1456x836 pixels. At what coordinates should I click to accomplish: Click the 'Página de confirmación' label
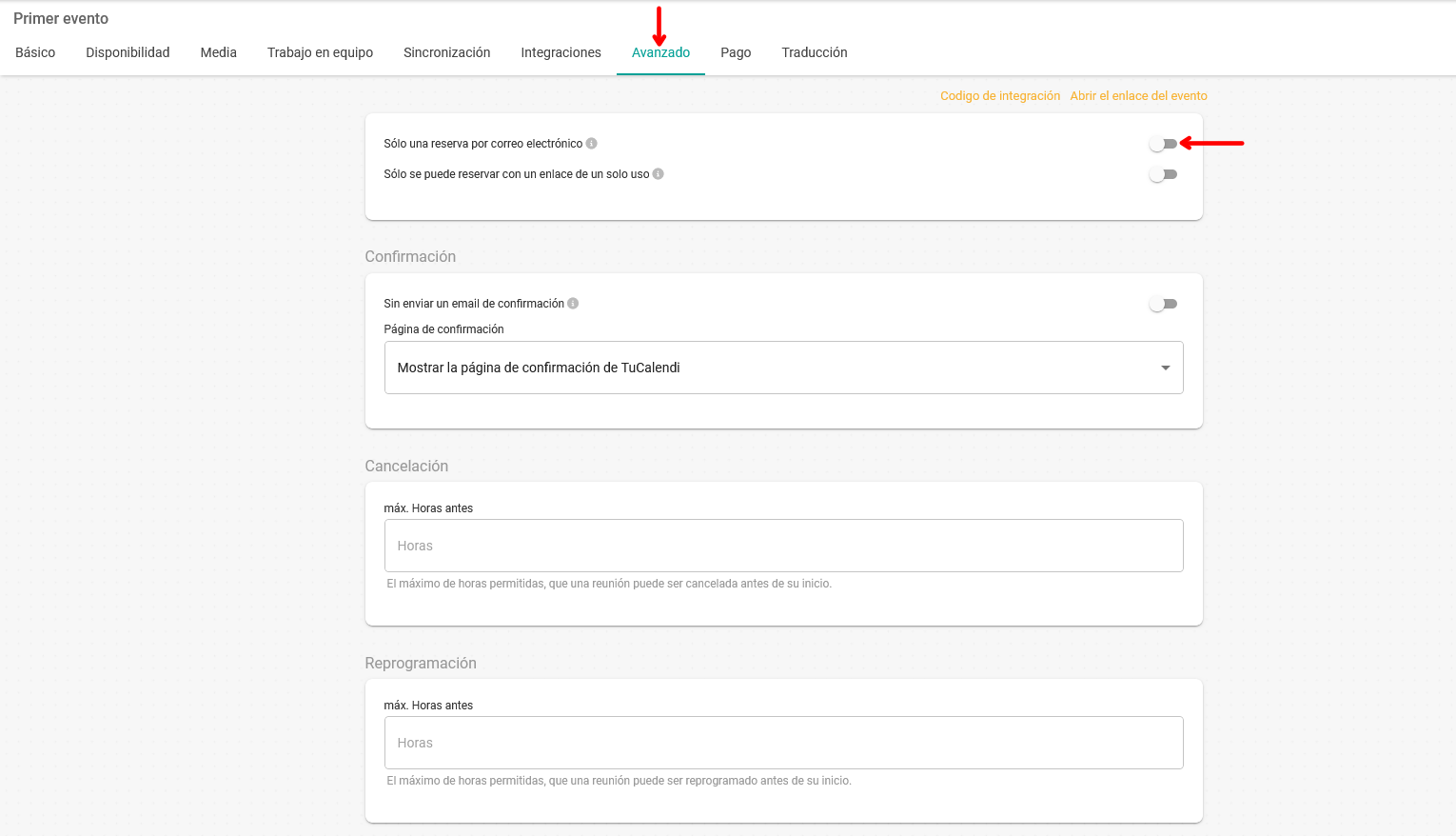pyautogui.click(x=443, y=329)
